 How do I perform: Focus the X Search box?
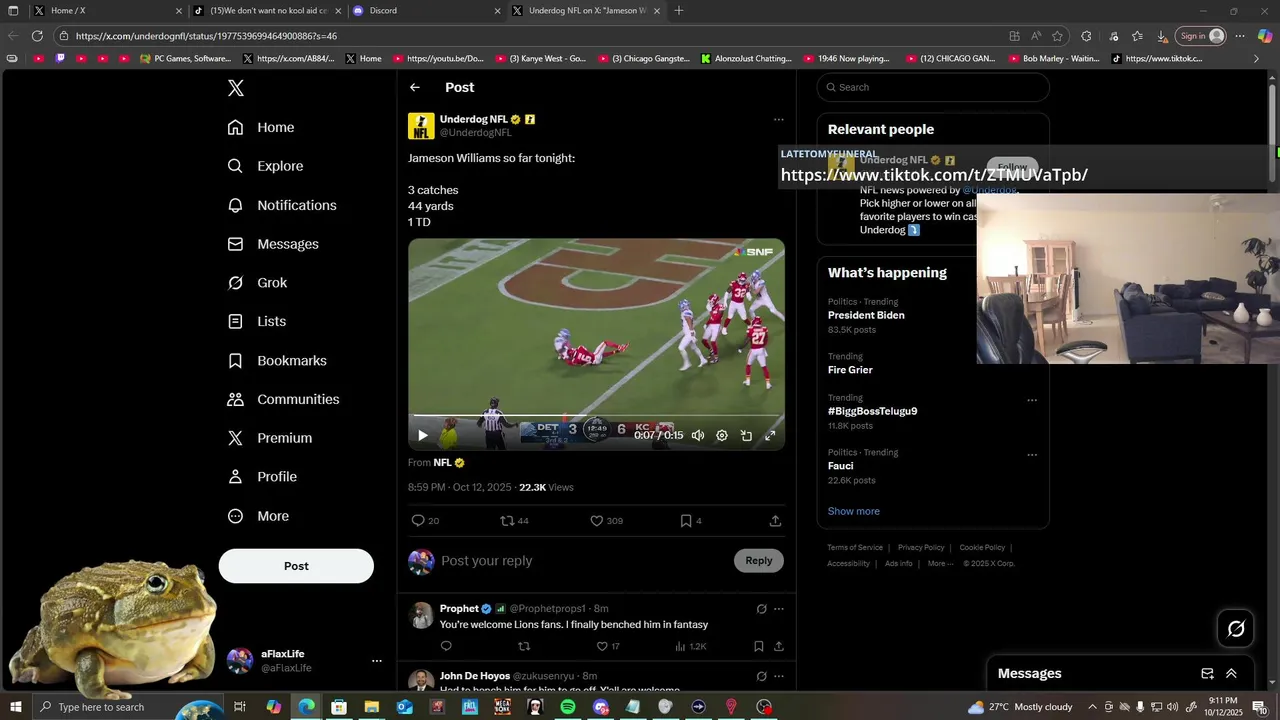[933, 87]
